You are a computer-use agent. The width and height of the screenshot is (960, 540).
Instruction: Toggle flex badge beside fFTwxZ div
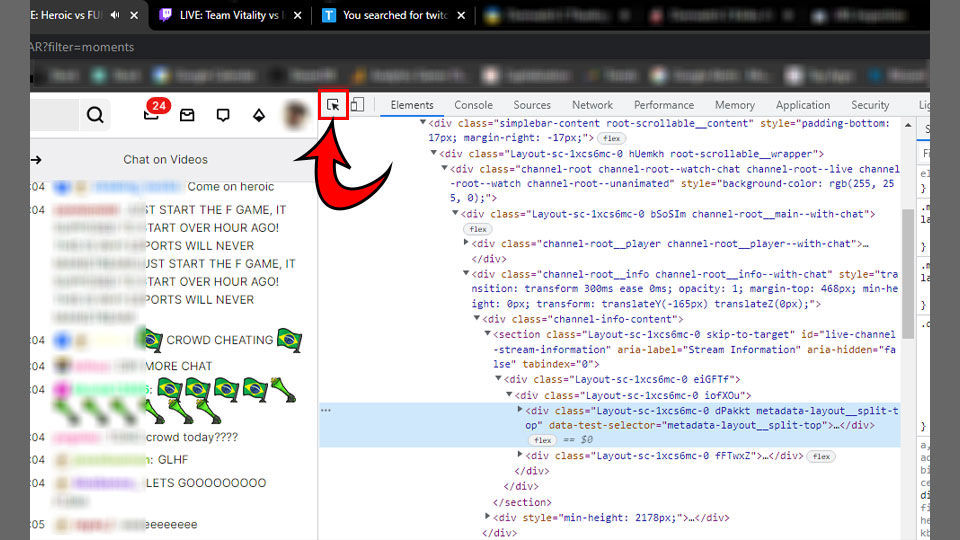click(821, 456)
